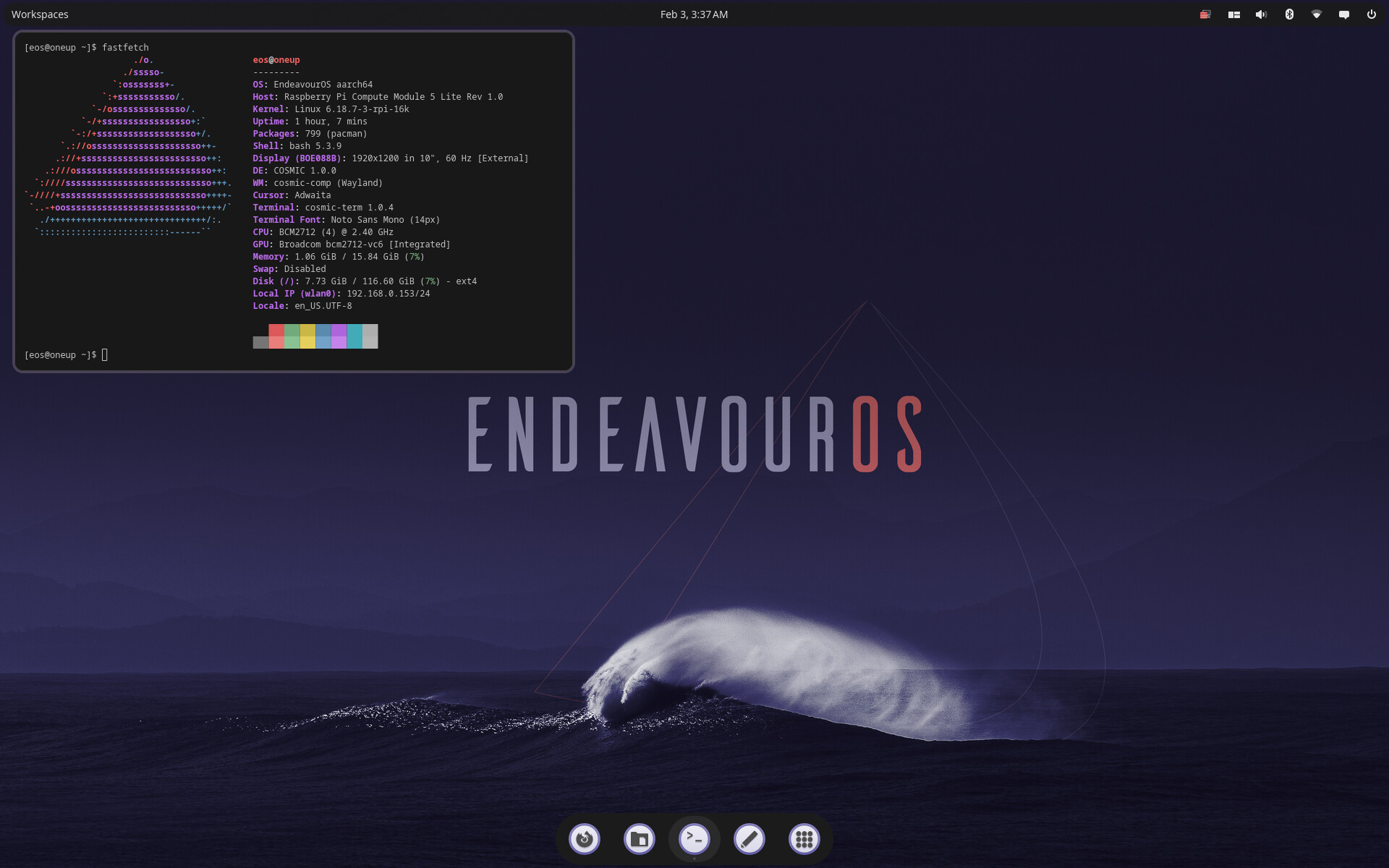This screenshot has height=868, width=1389.
Task: Click the EndeavourOS wallpaper logo text
Action: coord(694,434)
